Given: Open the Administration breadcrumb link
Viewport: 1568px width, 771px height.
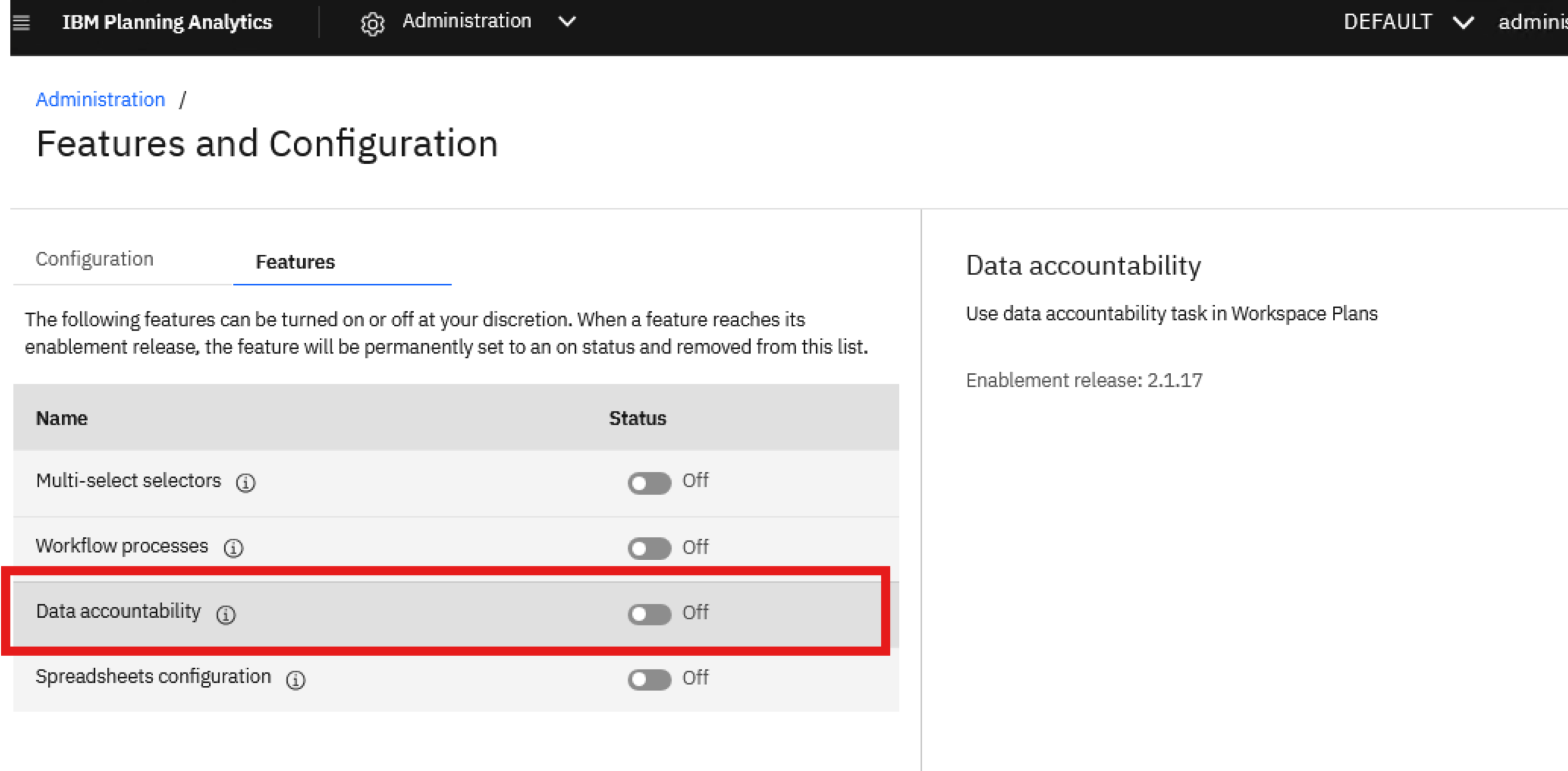Looking at the screenshot, I should [100, 99].
